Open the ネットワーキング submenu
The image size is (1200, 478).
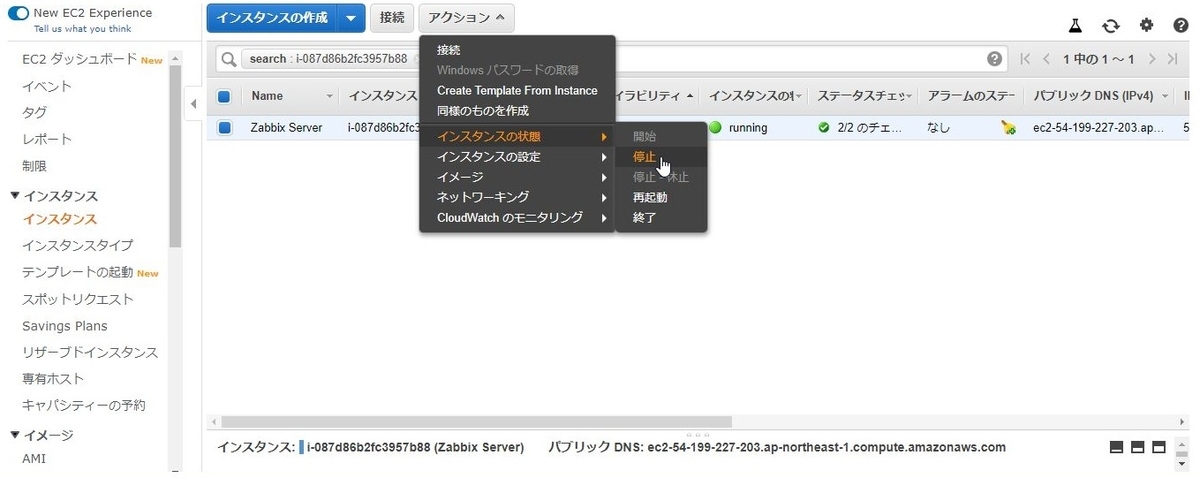tap(518, 197)
